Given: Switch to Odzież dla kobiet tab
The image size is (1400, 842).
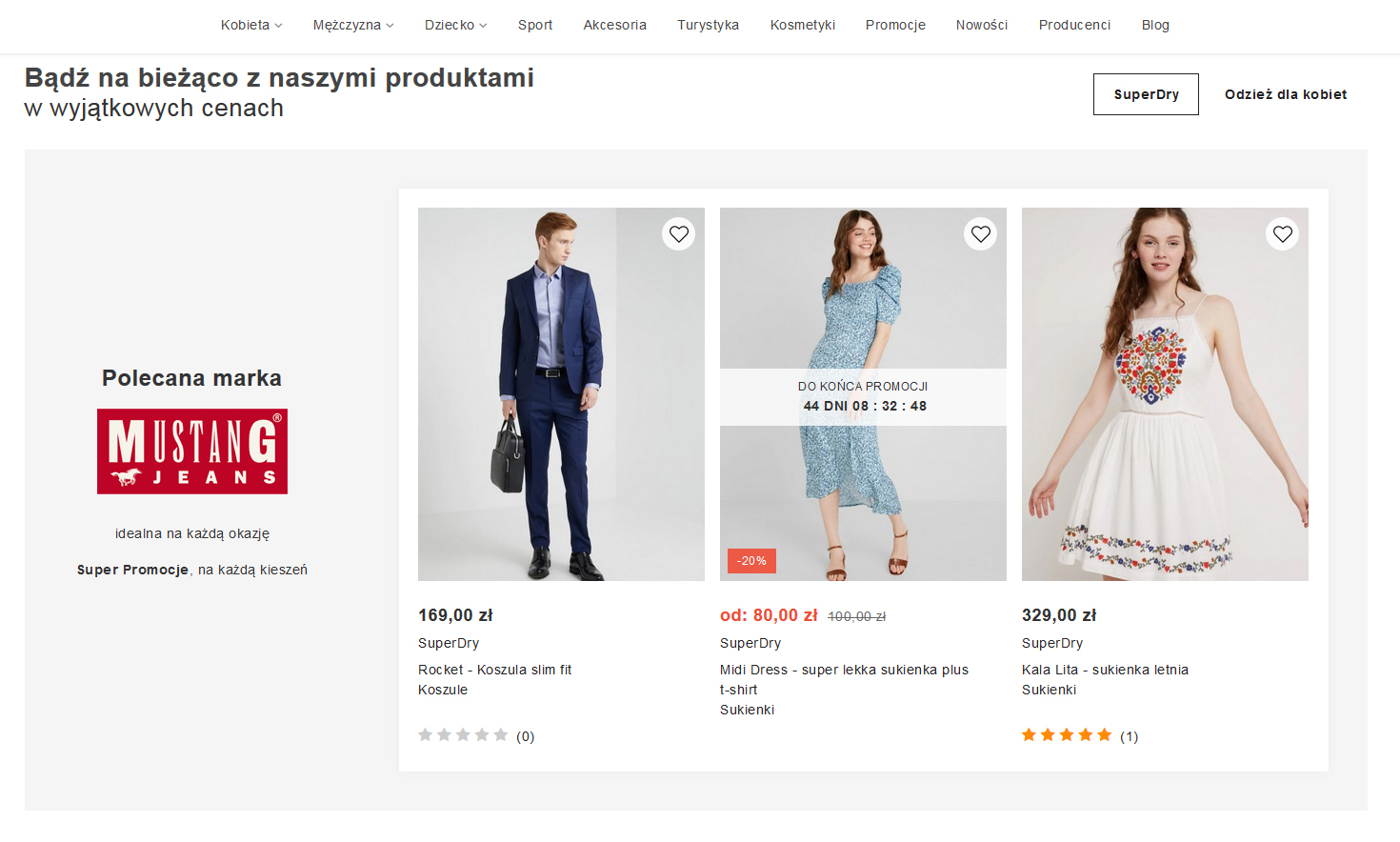Looking at the screenshot, I should point(1285,94).
